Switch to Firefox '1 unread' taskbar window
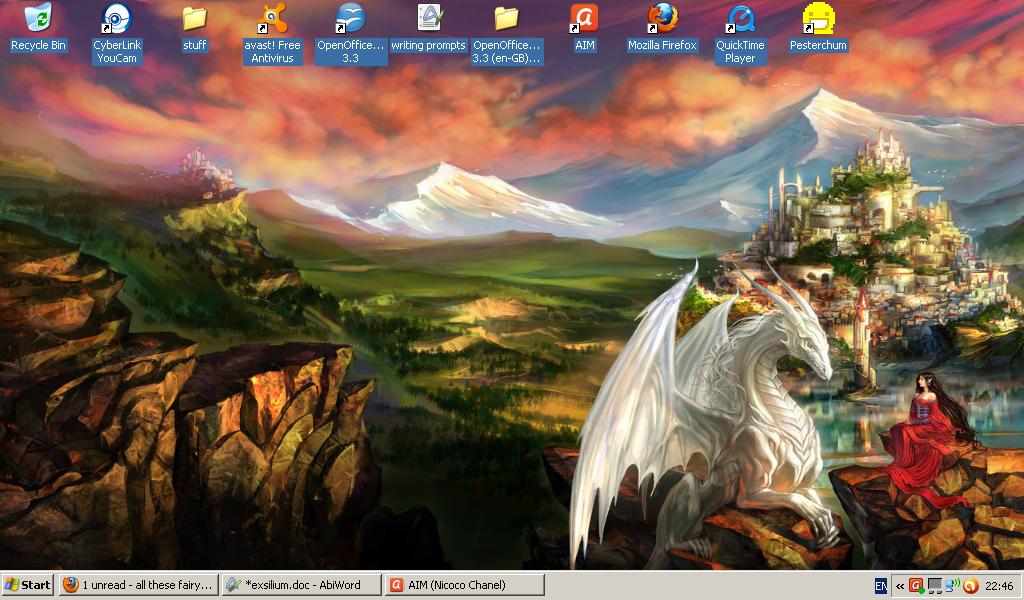The height and width of the screenshot is (600, 1024). 138,585
